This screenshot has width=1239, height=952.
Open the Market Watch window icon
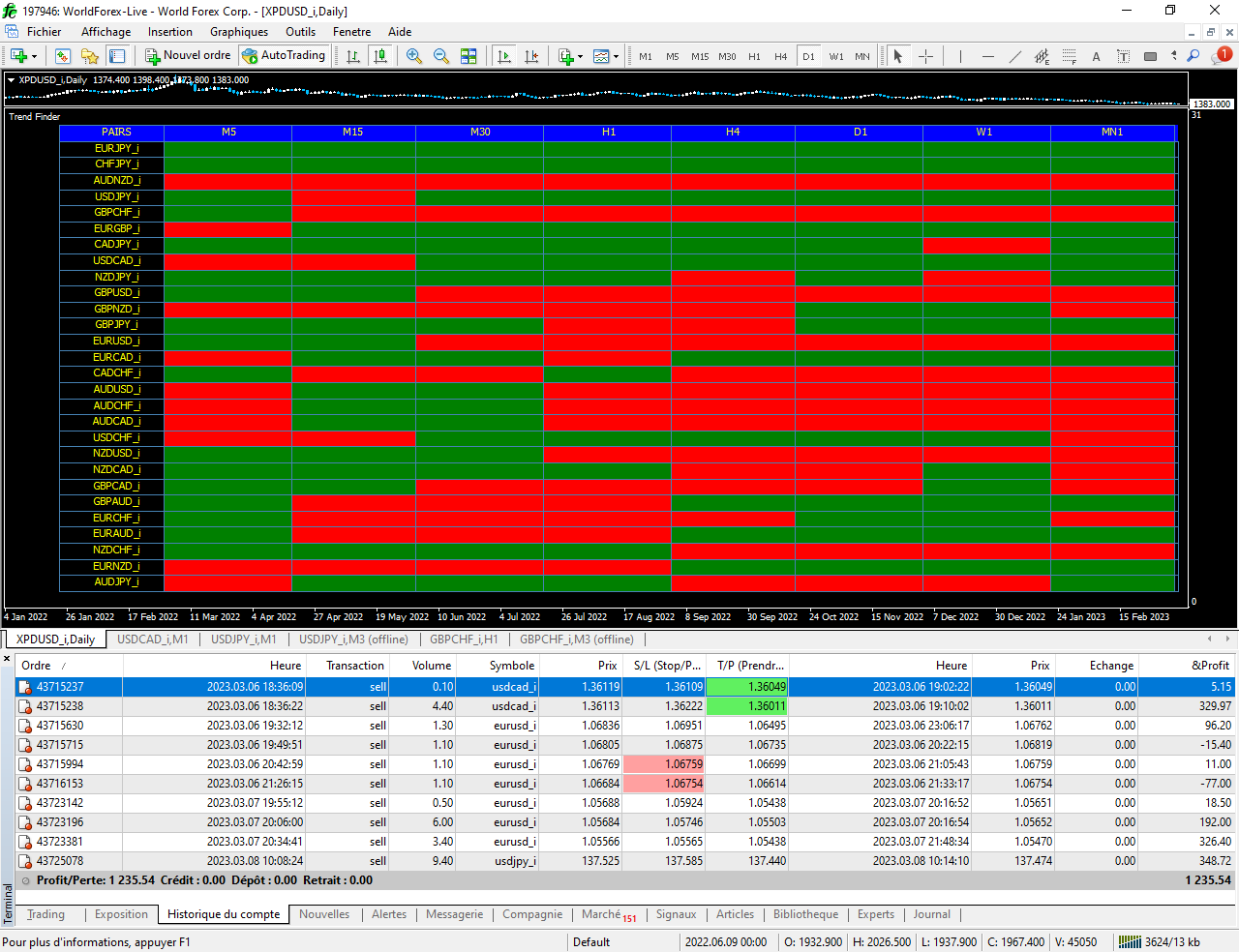point(63,56)
